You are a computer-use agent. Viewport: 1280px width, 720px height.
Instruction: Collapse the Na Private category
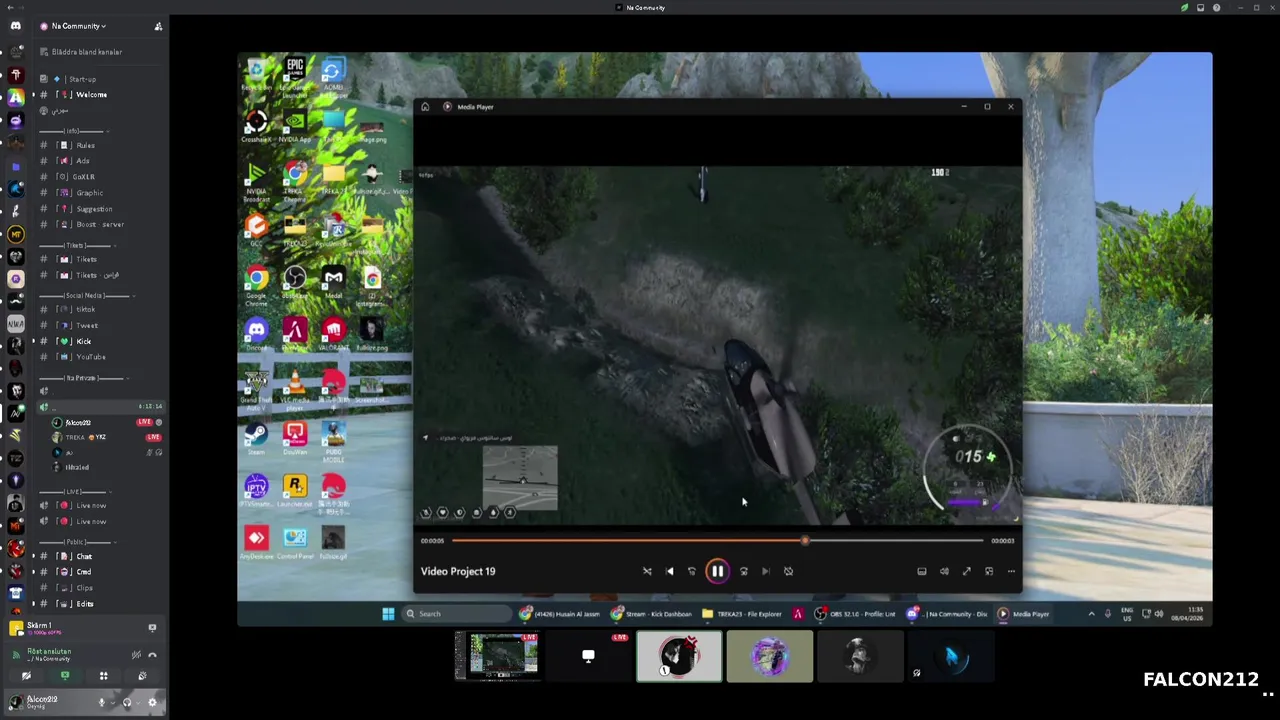tap(83, 378)
